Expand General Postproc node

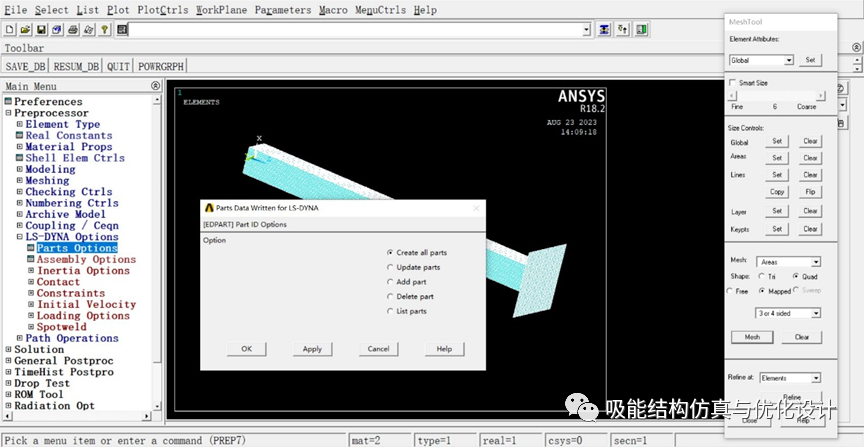pyautogui.click(x=8, y=360)
